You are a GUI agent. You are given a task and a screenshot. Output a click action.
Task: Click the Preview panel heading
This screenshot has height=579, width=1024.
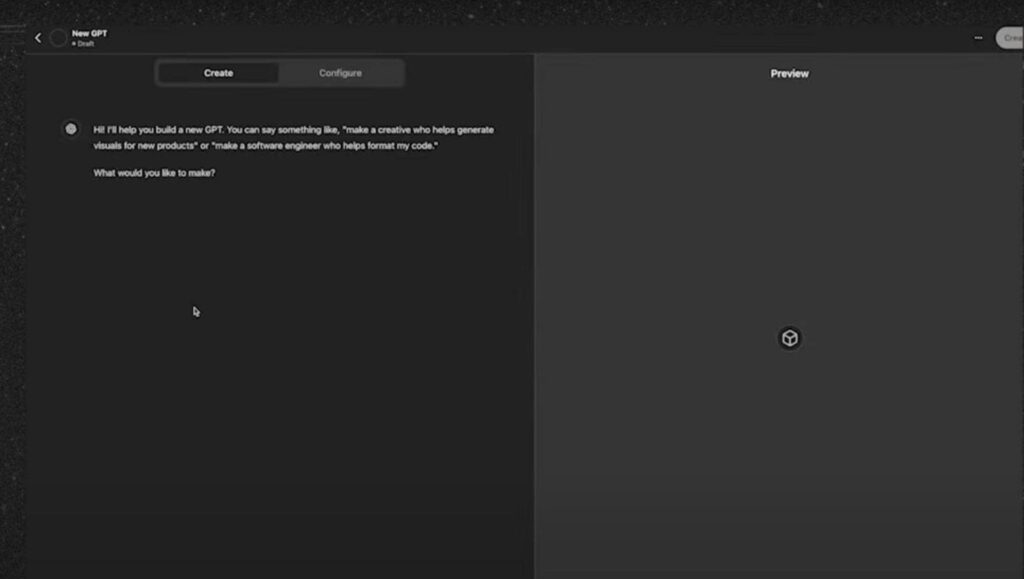[789, 74]
